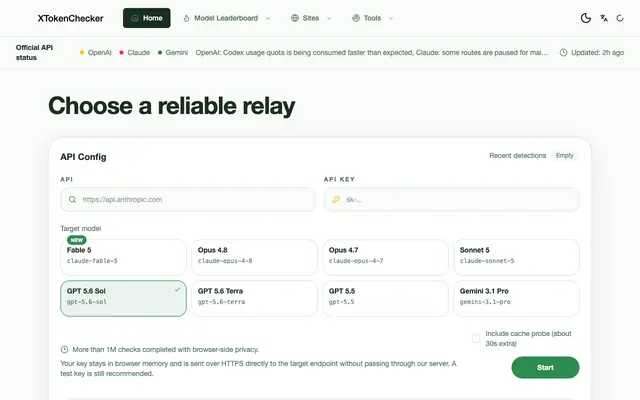The height and width of the screenshot is (400, 640).
Task: Open the Model Leaderboard menu
Action: click(227, 18)
